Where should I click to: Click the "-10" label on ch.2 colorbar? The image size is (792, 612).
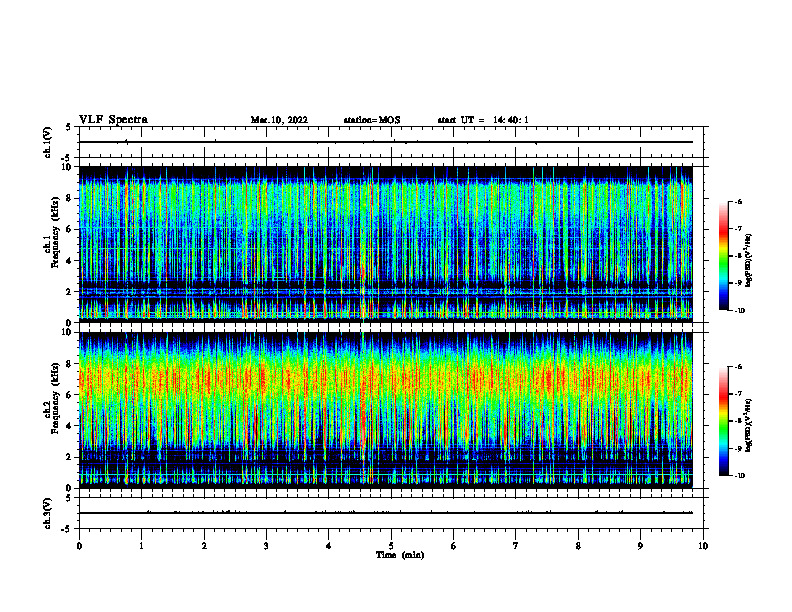(739, 476)
